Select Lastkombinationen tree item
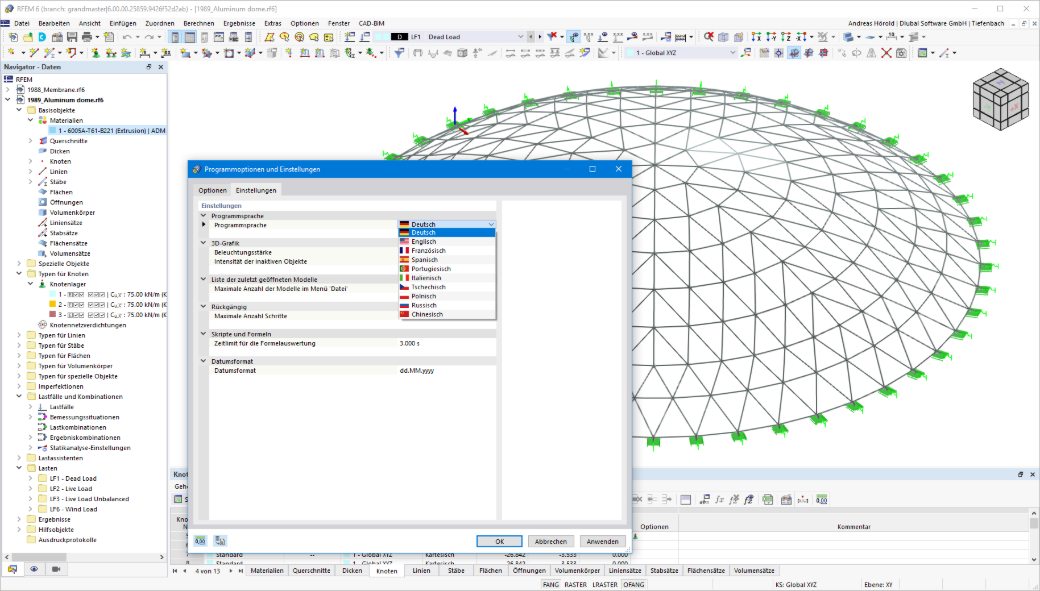This screenshot has width=1040, height=591. 78,428
